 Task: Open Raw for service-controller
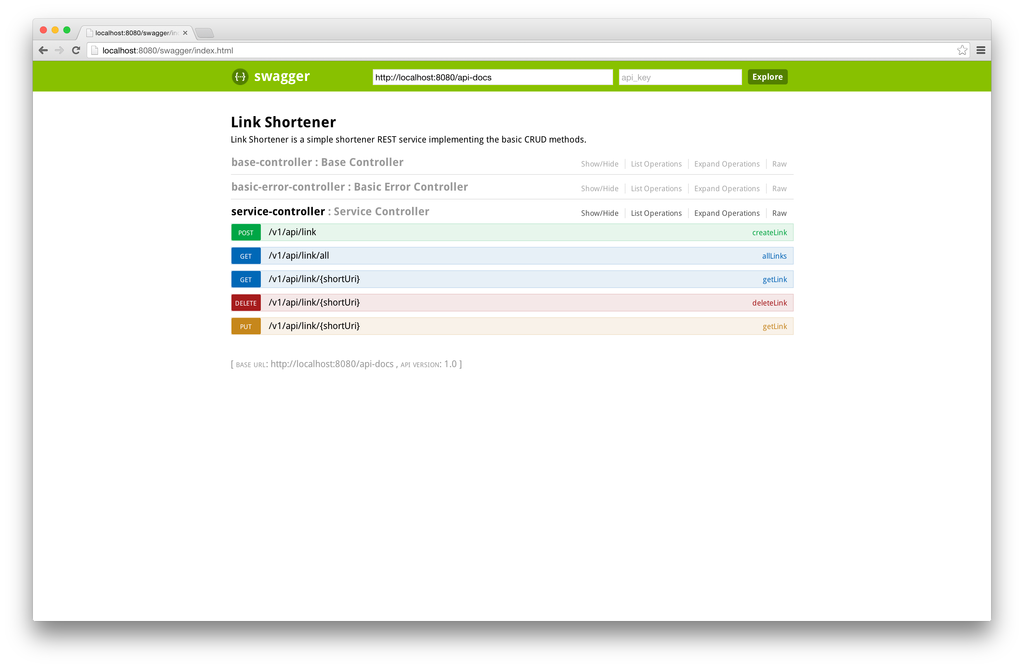[779, 214]
